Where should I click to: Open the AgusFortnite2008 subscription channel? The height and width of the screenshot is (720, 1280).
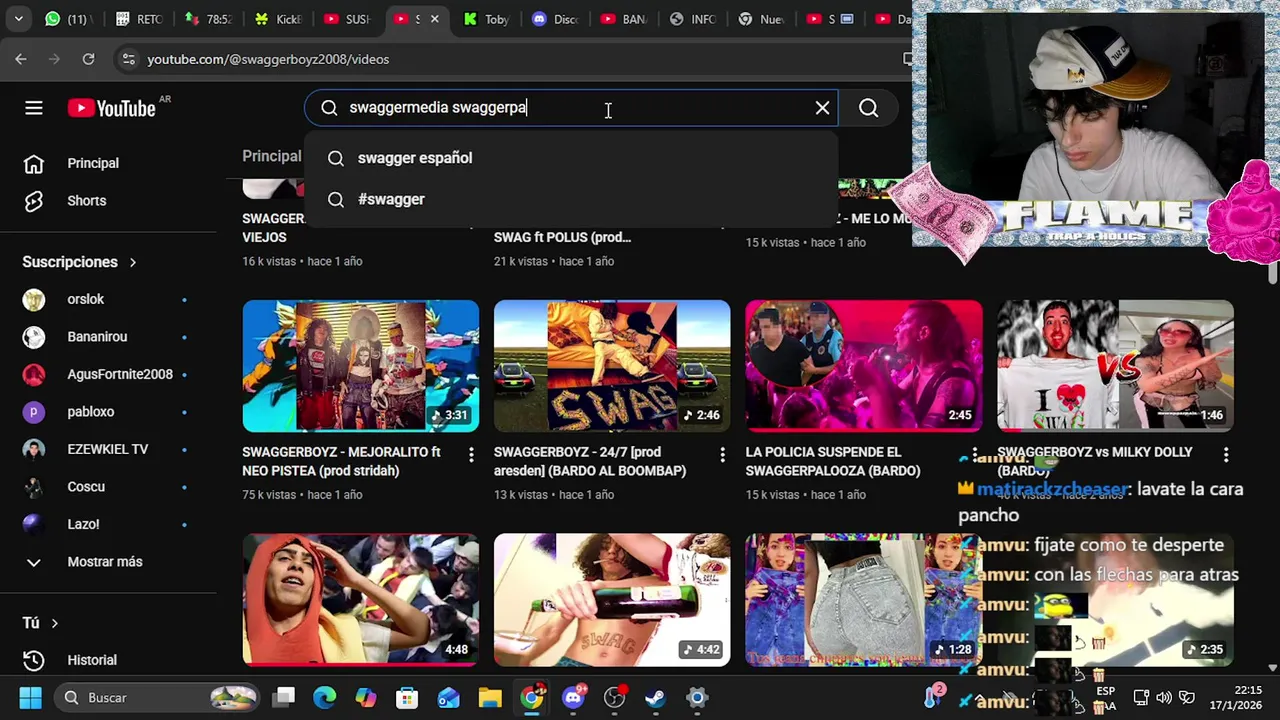coord(108,374)
